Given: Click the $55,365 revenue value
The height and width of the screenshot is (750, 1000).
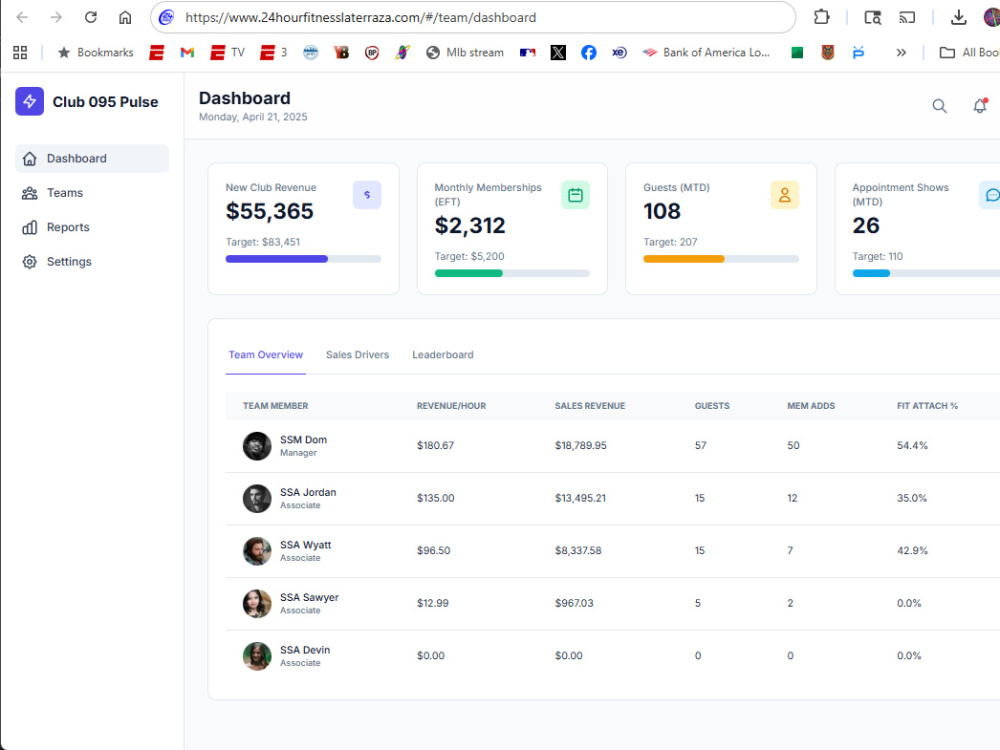Looking at the screenshot, I should [270, 211].
